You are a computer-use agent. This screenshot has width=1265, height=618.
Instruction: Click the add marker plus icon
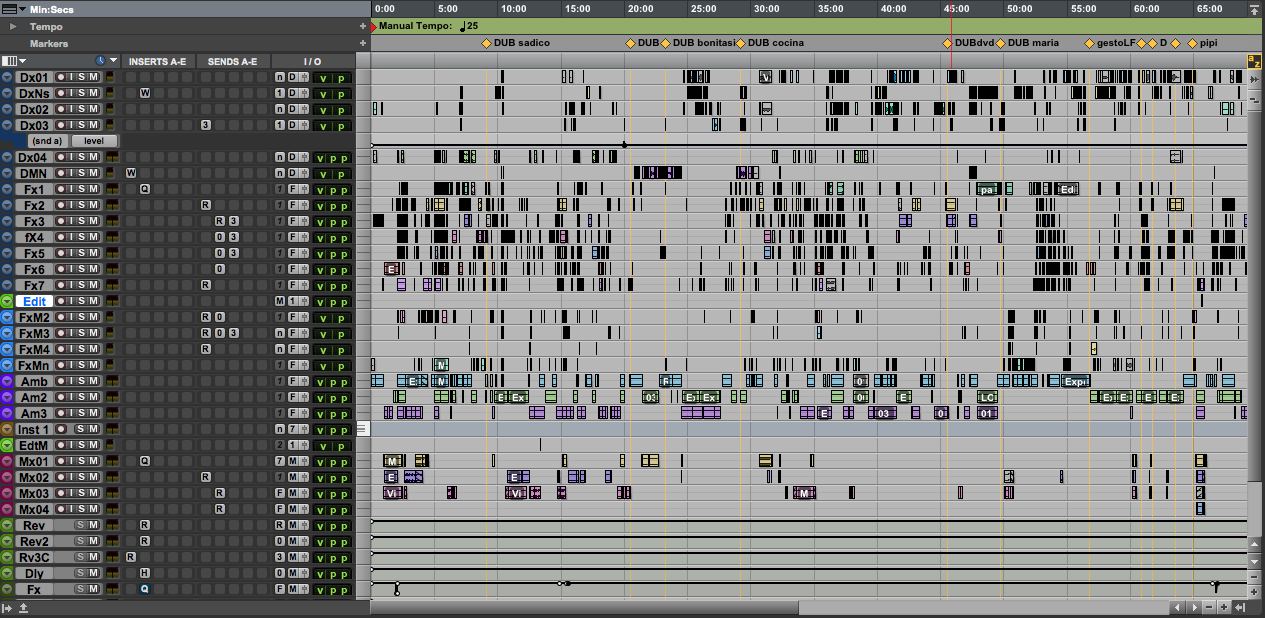363,44
